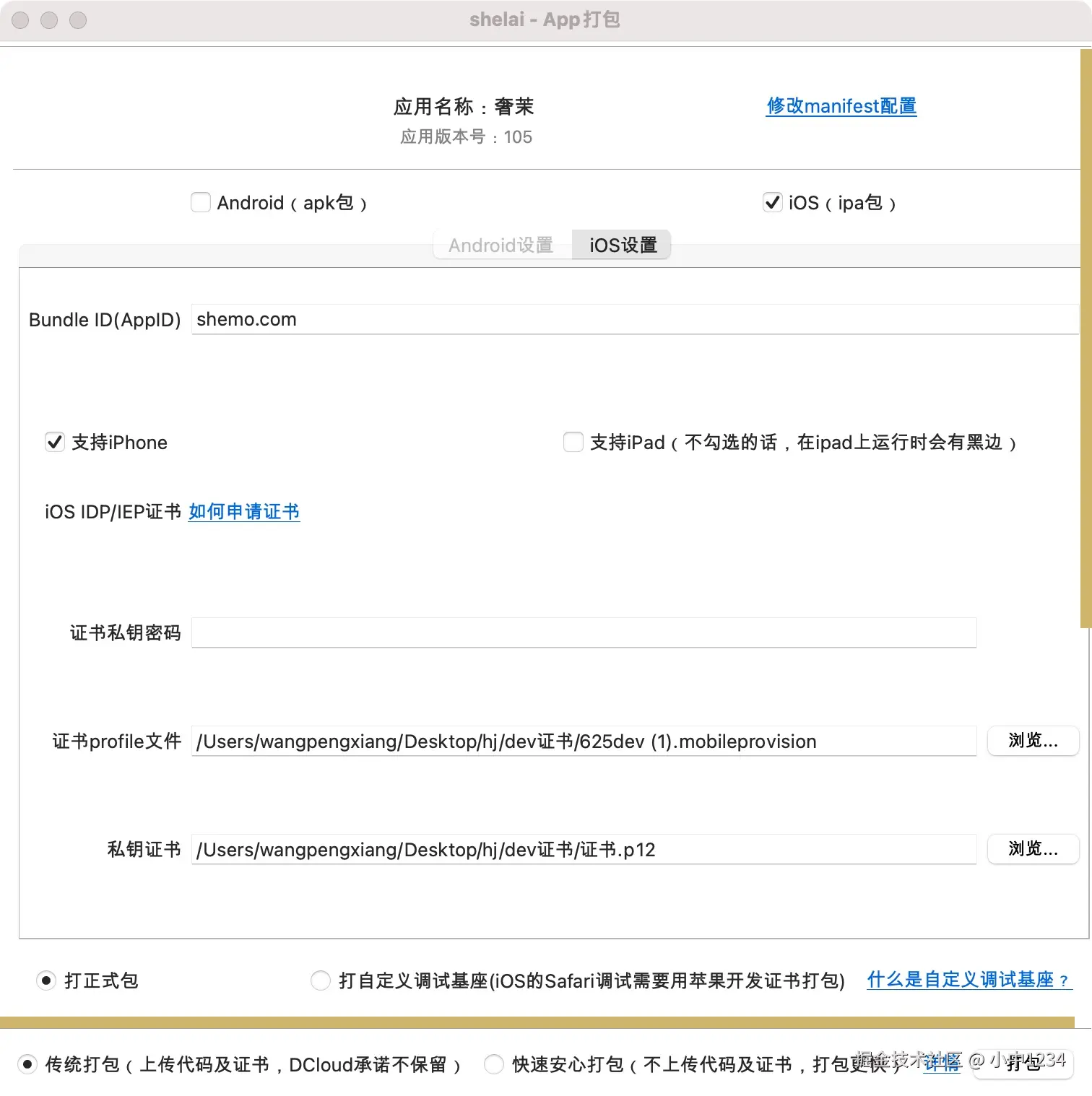Click into the 证书profile文件 path field

tap(584, 741)
